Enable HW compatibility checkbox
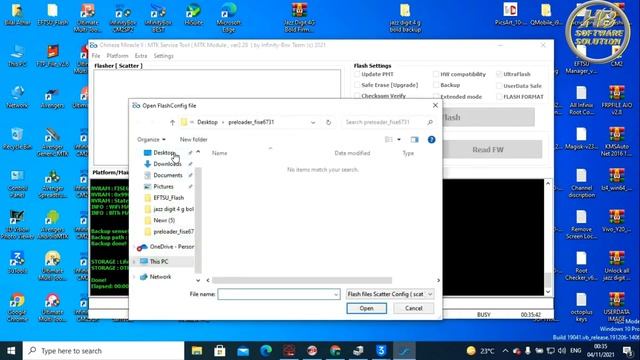This screenshot has width=640, height=360. tap(436, 74)
